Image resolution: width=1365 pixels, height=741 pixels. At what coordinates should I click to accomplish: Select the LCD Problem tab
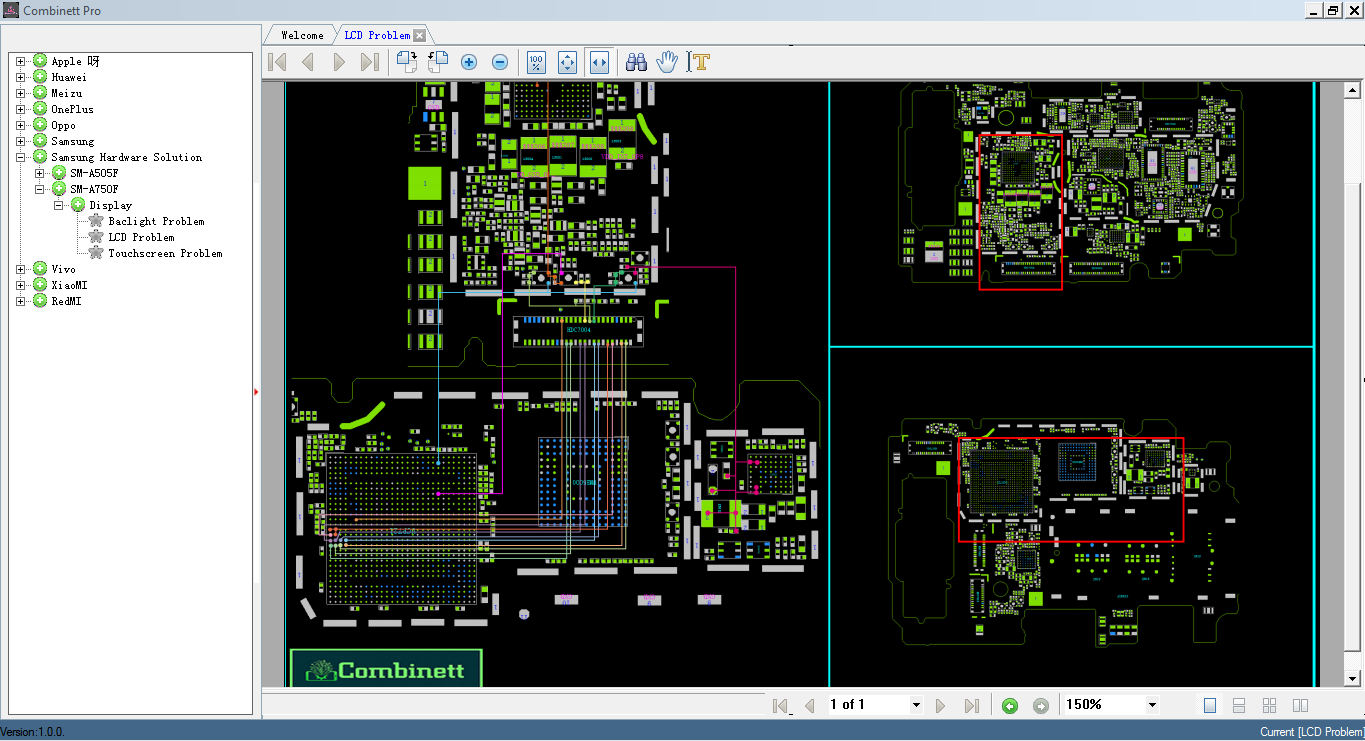(377, 35)
